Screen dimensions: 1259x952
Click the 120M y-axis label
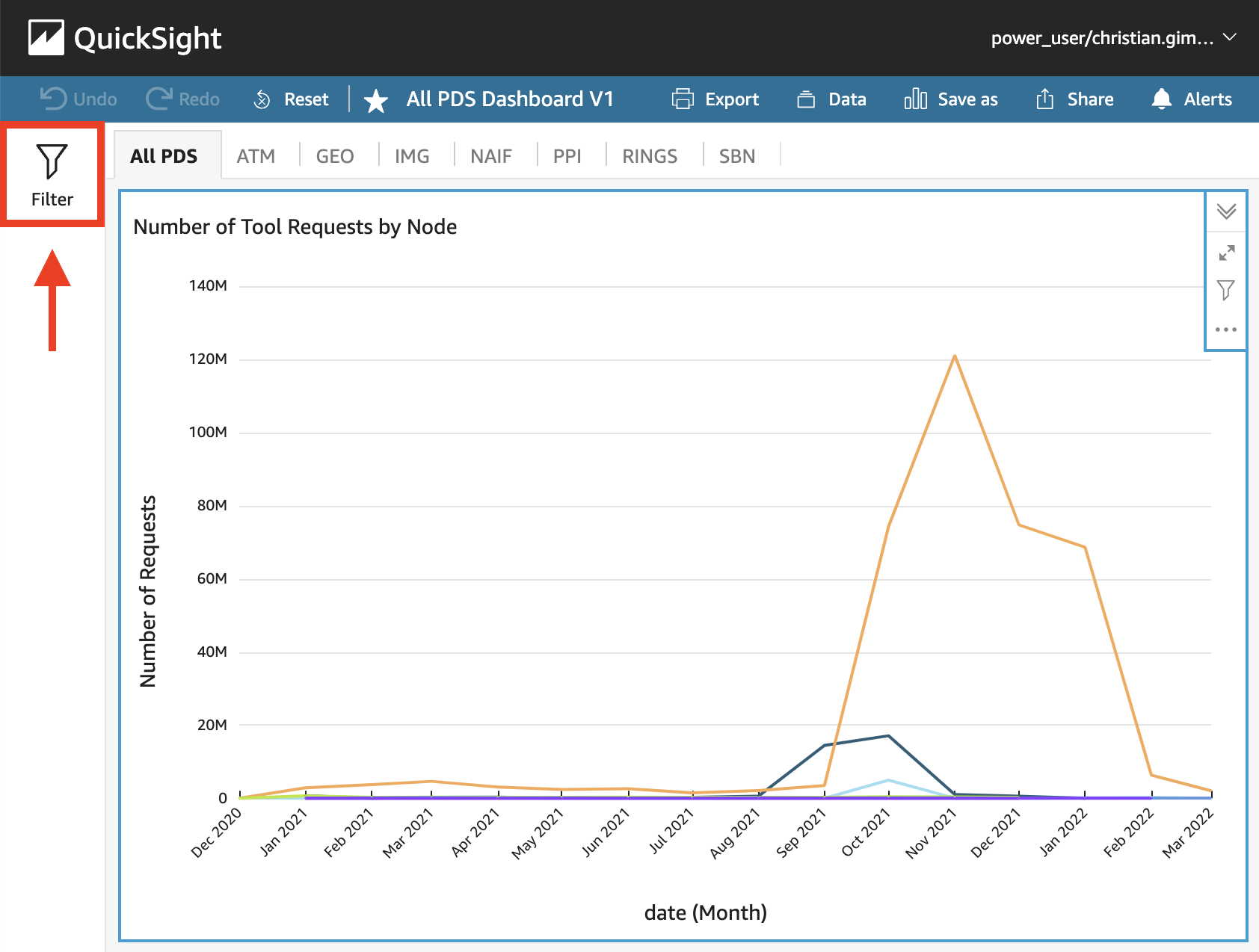click(208, 359)
